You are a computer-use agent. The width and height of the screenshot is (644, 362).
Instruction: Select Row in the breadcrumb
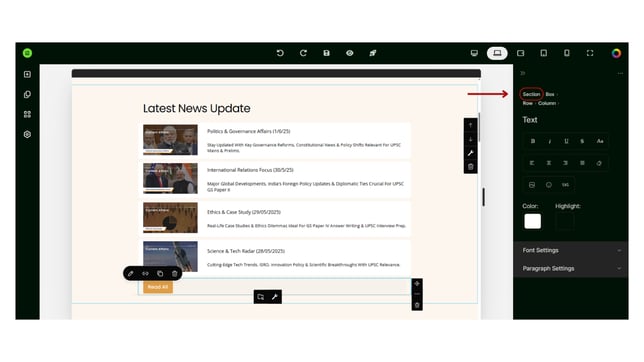[527, 103]
